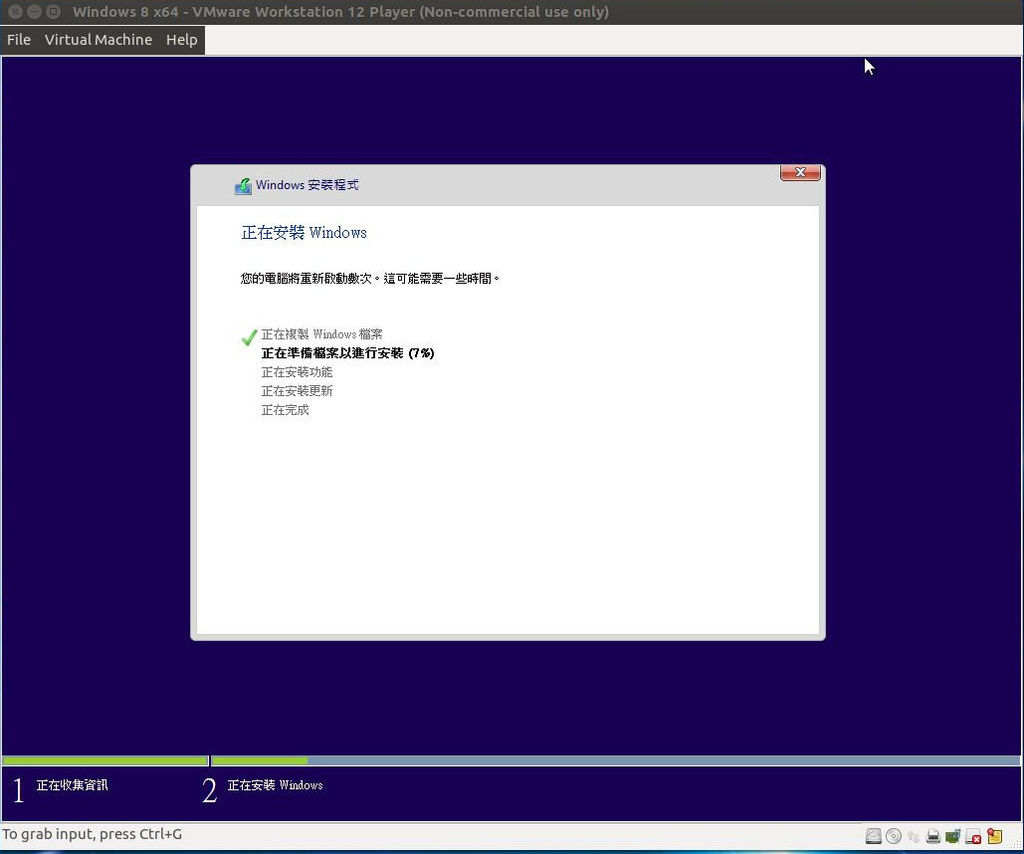Click the 正在複製 Windows 檔案 step
Image resolution: width=1024 pixels, height=854 pixels.
pyautogui.click(x=321, y=334)
